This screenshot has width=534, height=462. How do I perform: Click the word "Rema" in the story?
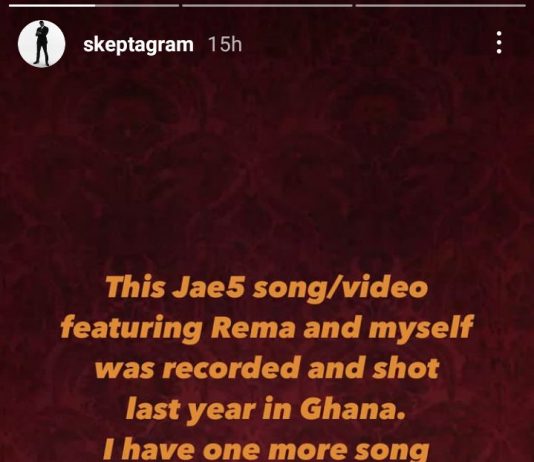pos(253,328)
